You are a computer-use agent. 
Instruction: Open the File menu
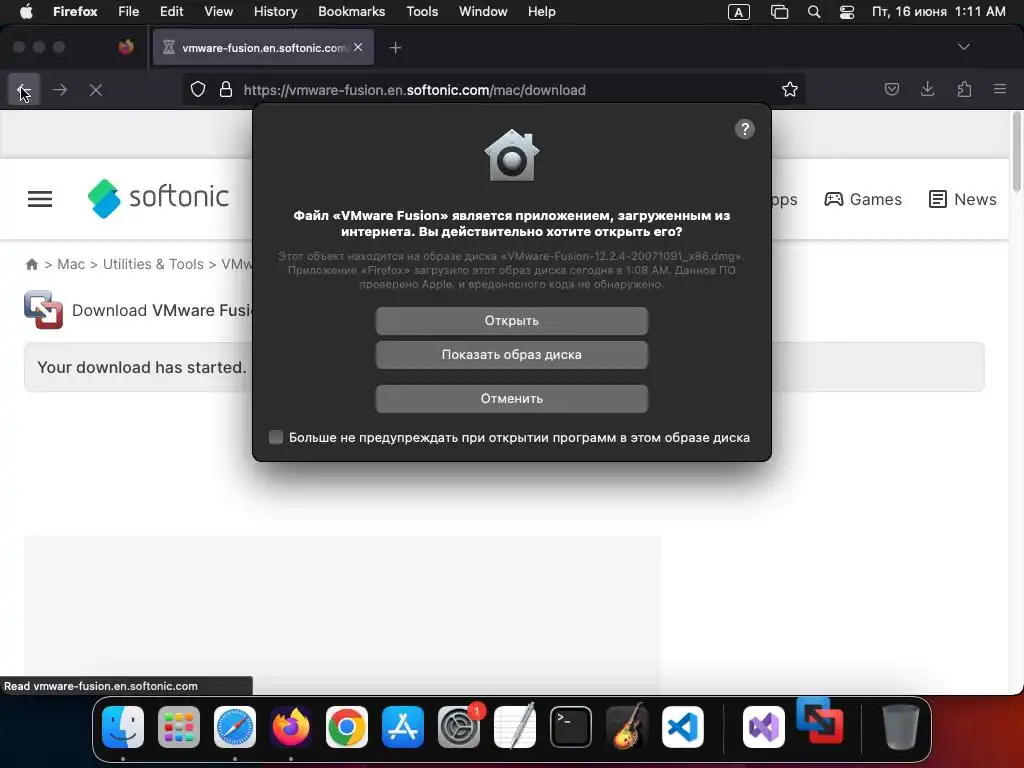click(129, 12)
